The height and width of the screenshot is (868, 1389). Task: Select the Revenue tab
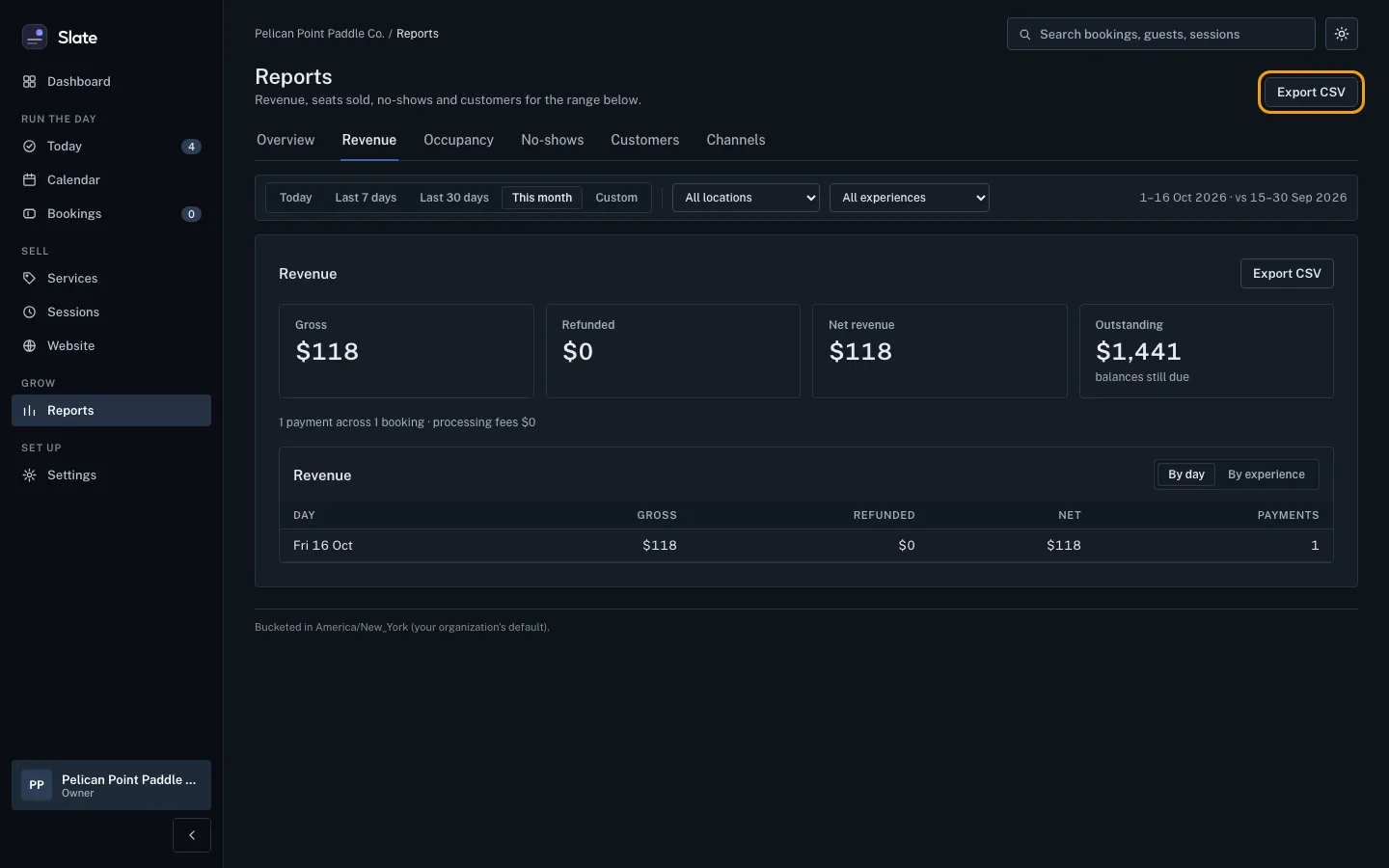(x=369, y=140)
